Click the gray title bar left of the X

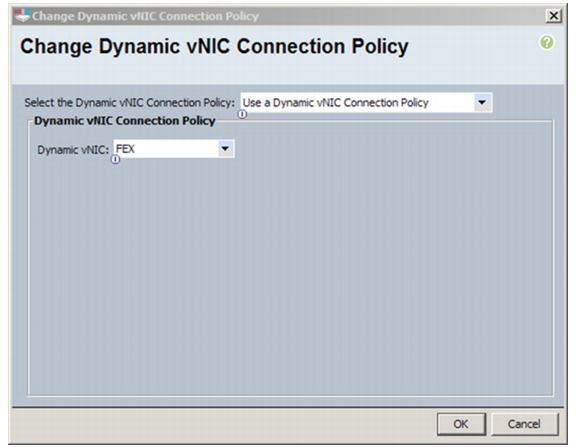click(402, 16)
